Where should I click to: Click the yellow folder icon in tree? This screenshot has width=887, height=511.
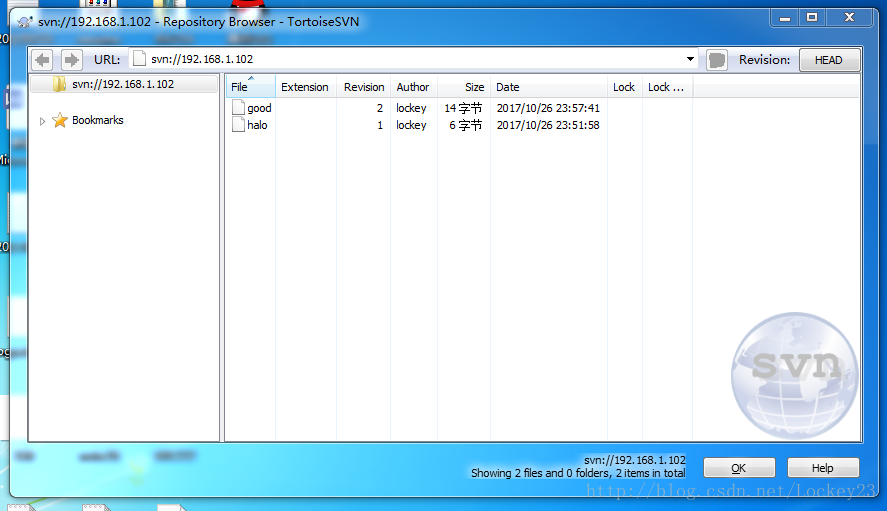(x=59, y=84)
